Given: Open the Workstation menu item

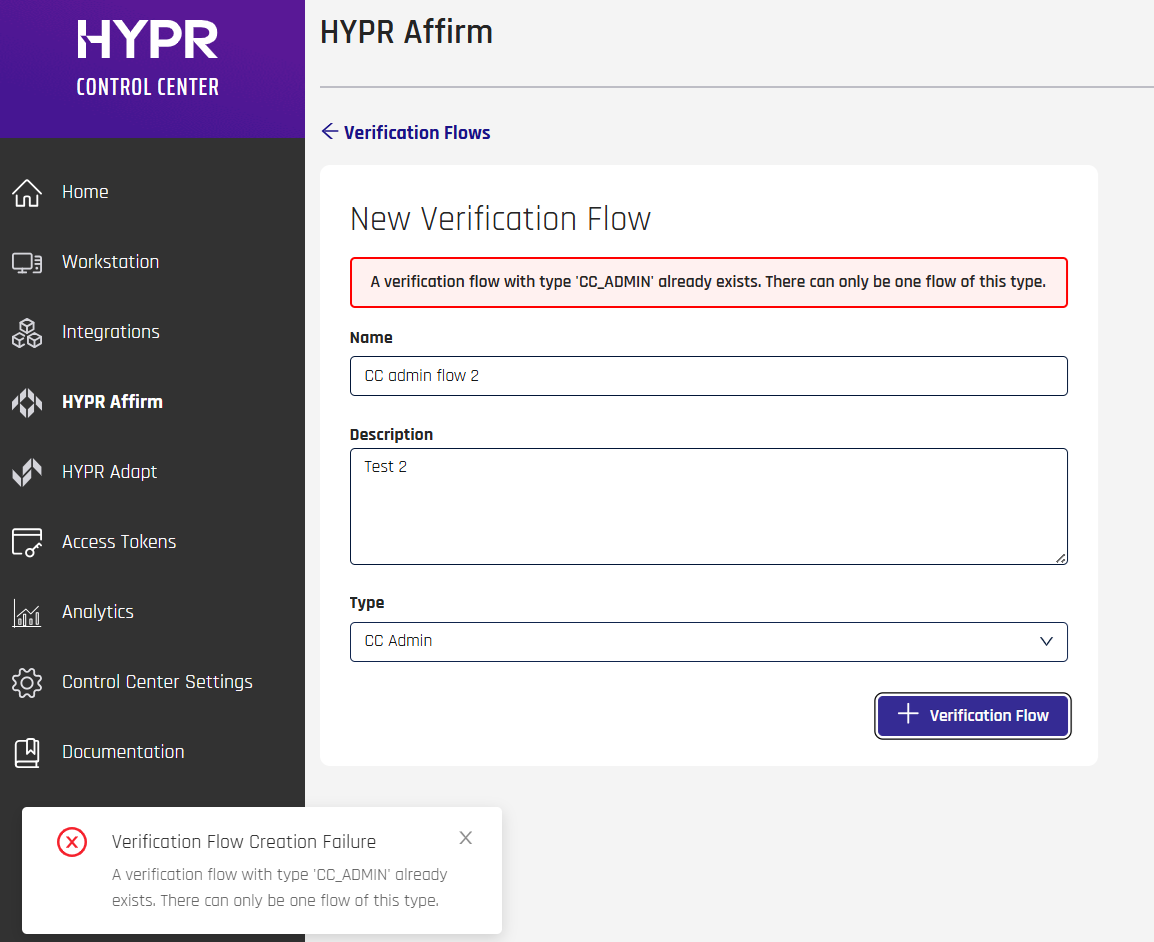Looking at the screenshot, I should [x=110, y=262].
